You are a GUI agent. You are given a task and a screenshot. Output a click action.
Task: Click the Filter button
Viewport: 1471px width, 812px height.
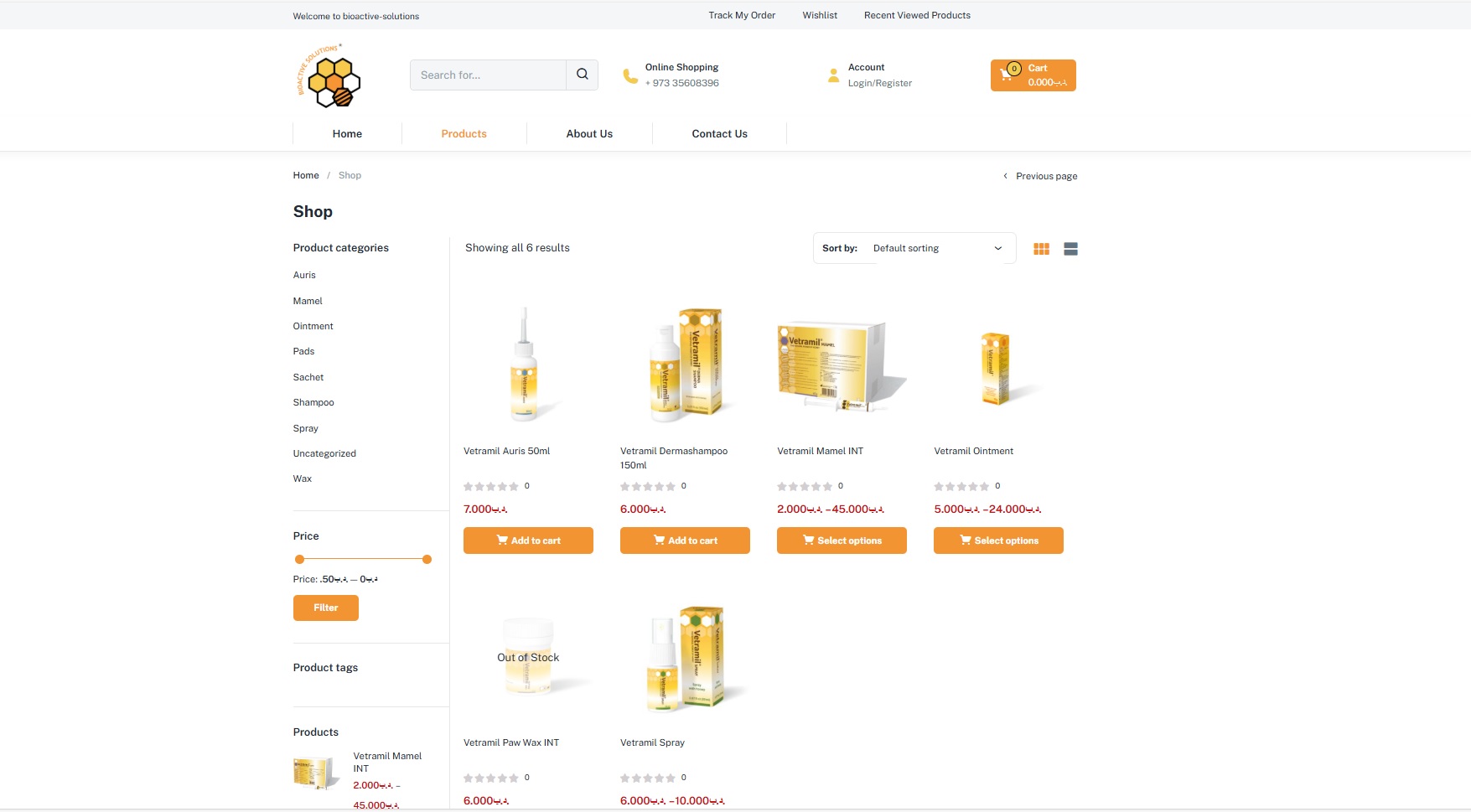[325, 608]
